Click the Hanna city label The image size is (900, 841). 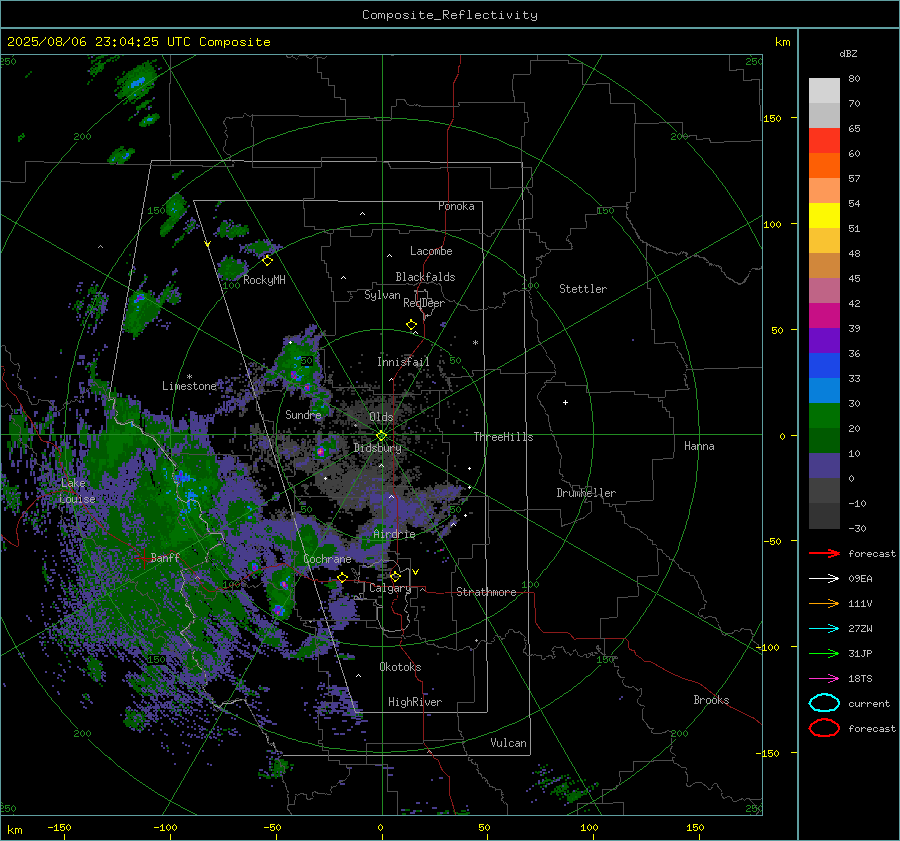tap(699, 446)
